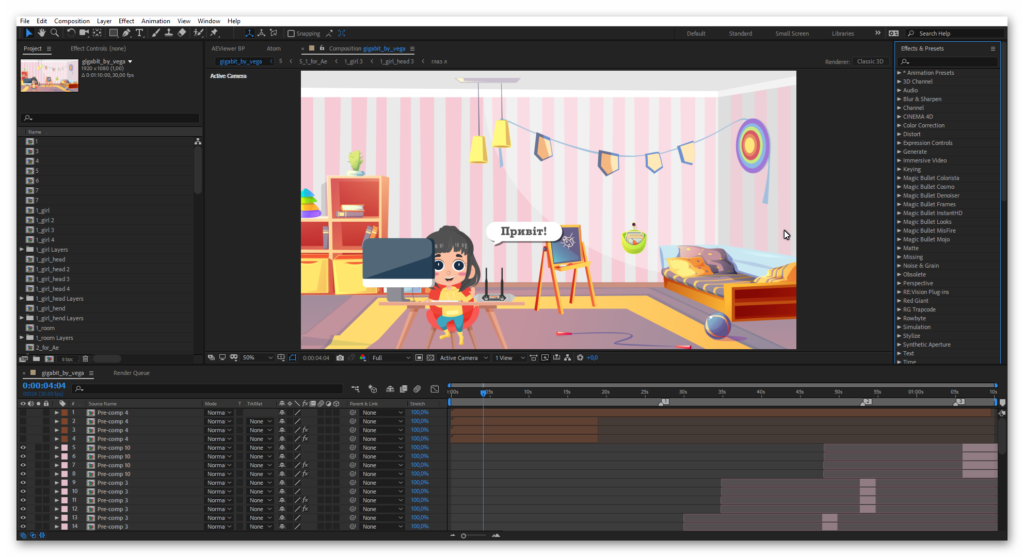The width and height of the screenshot is (1024, 557).
Task: Open the Full resolution dropdown
Action: click(391, 358)
